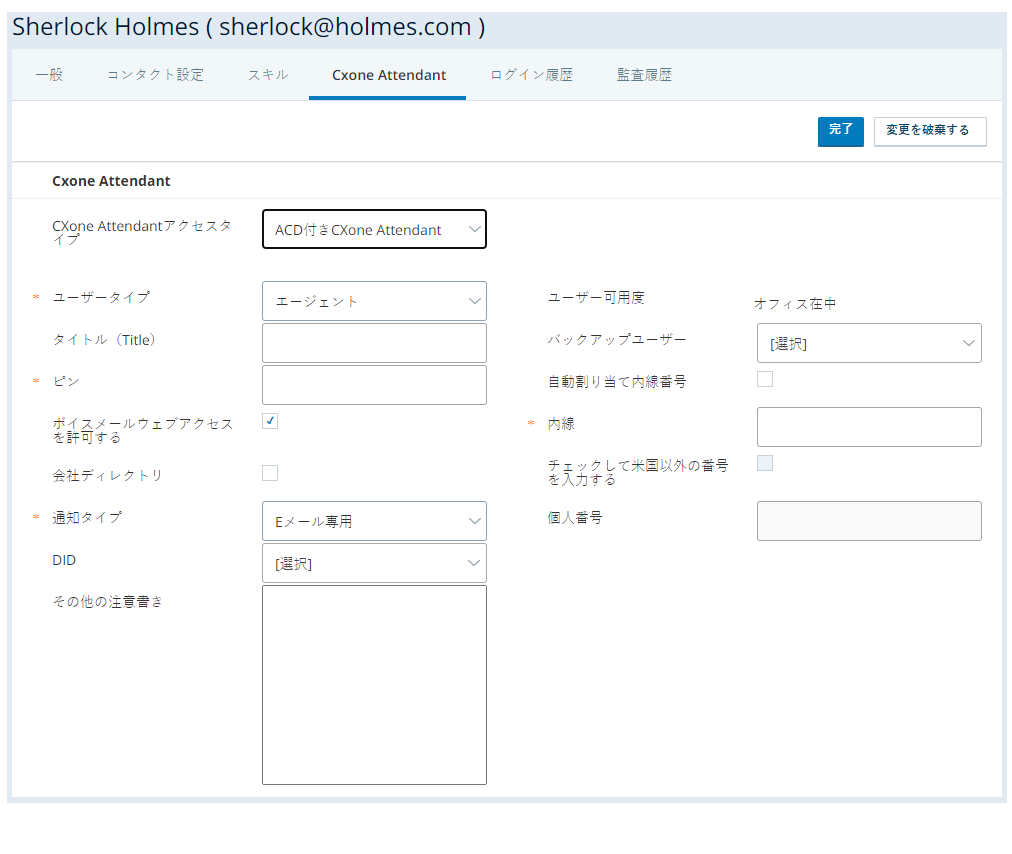View the ログイン履歴 tab
1012x854 pixels.
tap(531, 75)
